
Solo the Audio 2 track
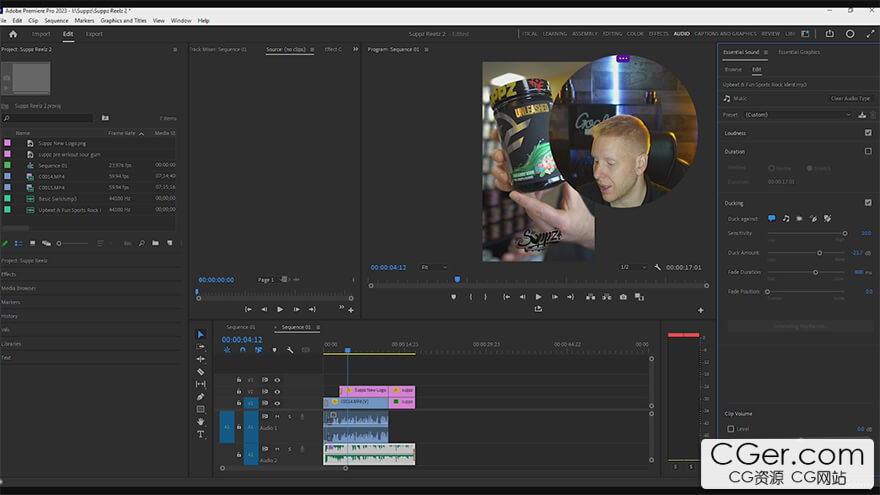pyautogui.click(x=290, y=449)
